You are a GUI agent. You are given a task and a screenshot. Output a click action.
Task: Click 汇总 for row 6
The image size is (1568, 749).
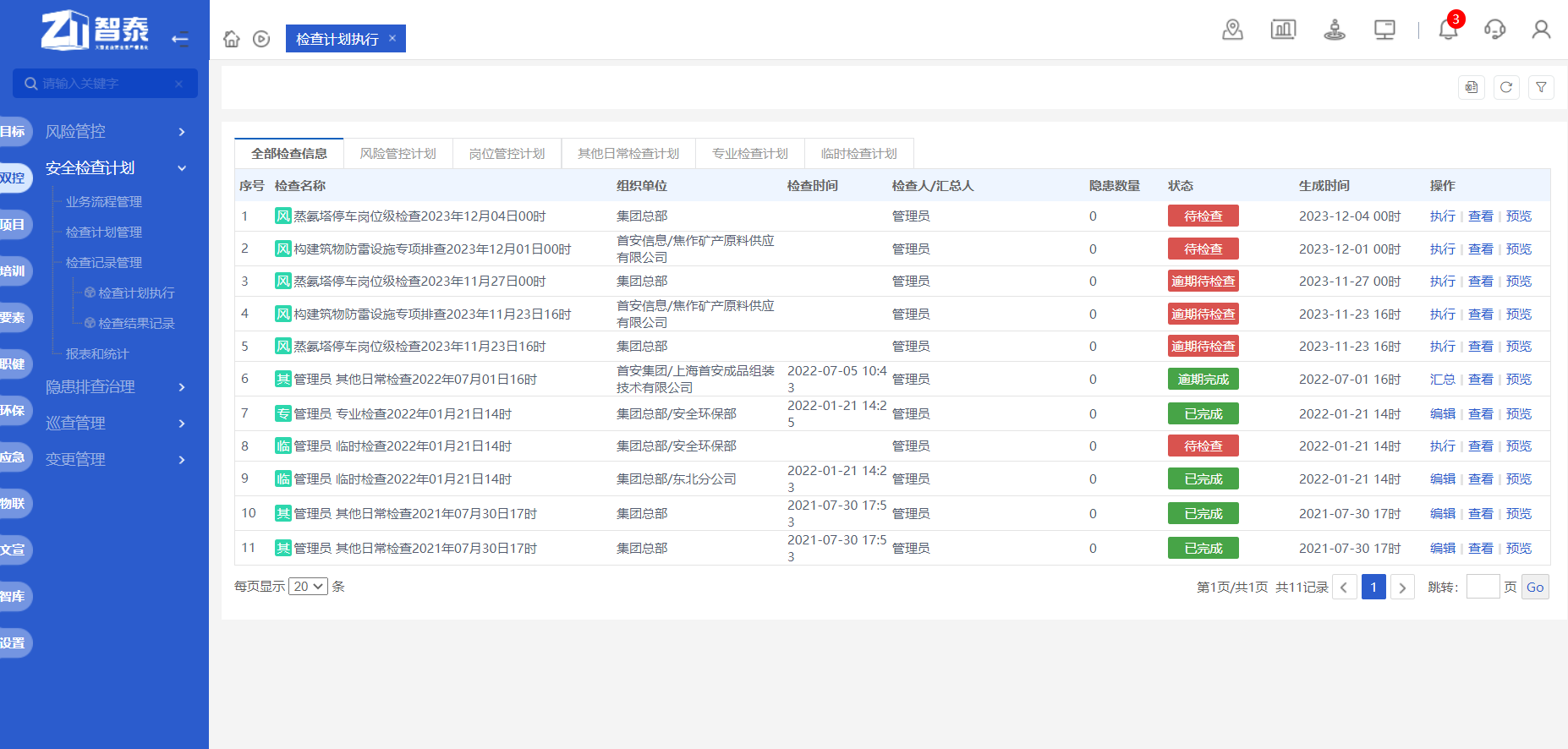[x=1443, y=379]
